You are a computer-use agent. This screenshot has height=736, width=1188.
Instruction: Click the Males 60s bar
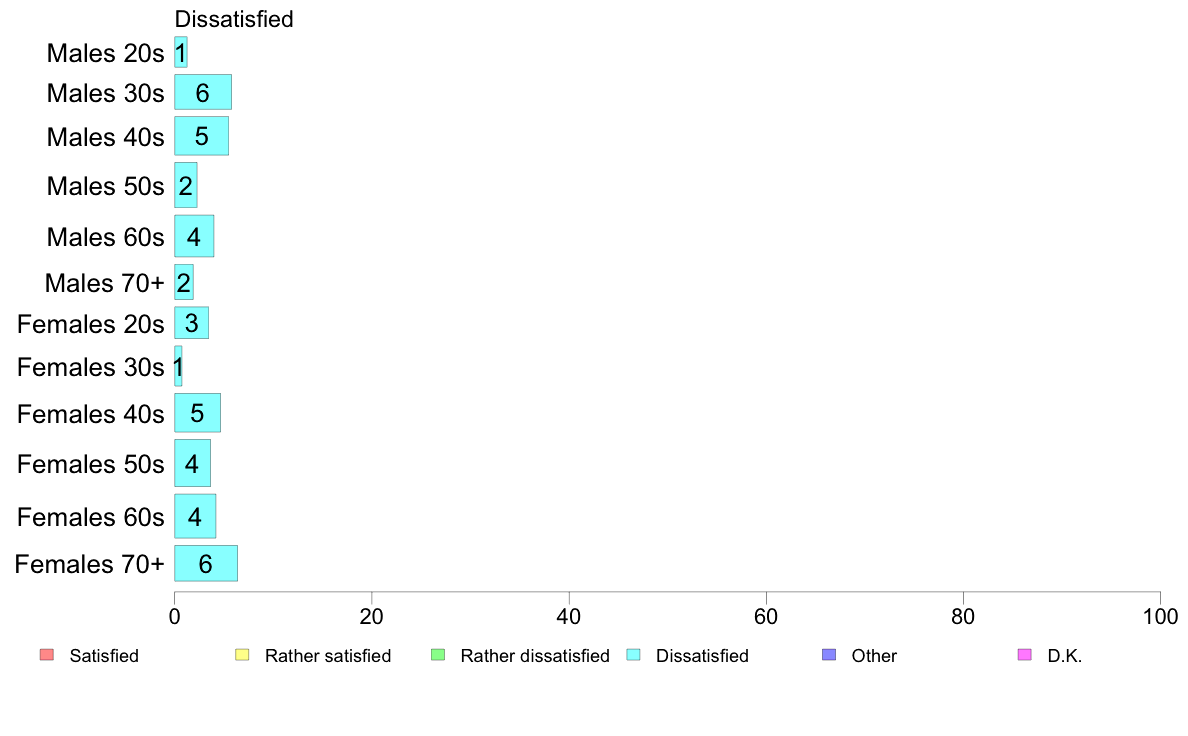(194, 236)
